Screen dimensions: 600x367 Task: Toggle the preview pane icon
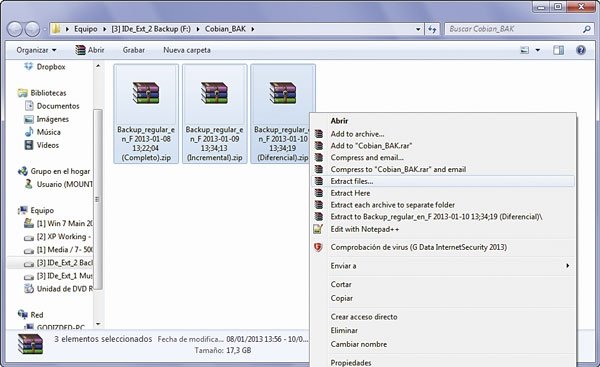(558, 50)
